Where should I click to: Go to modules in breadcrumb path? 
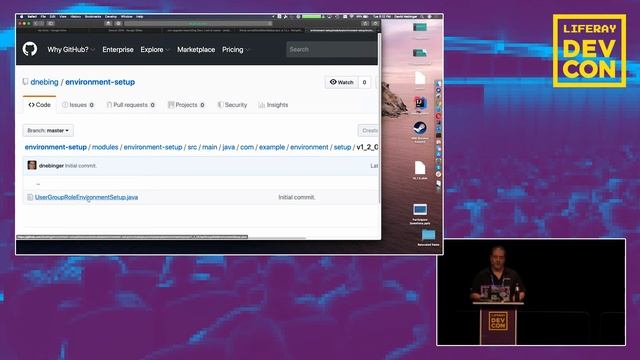[x=105, y=147]
